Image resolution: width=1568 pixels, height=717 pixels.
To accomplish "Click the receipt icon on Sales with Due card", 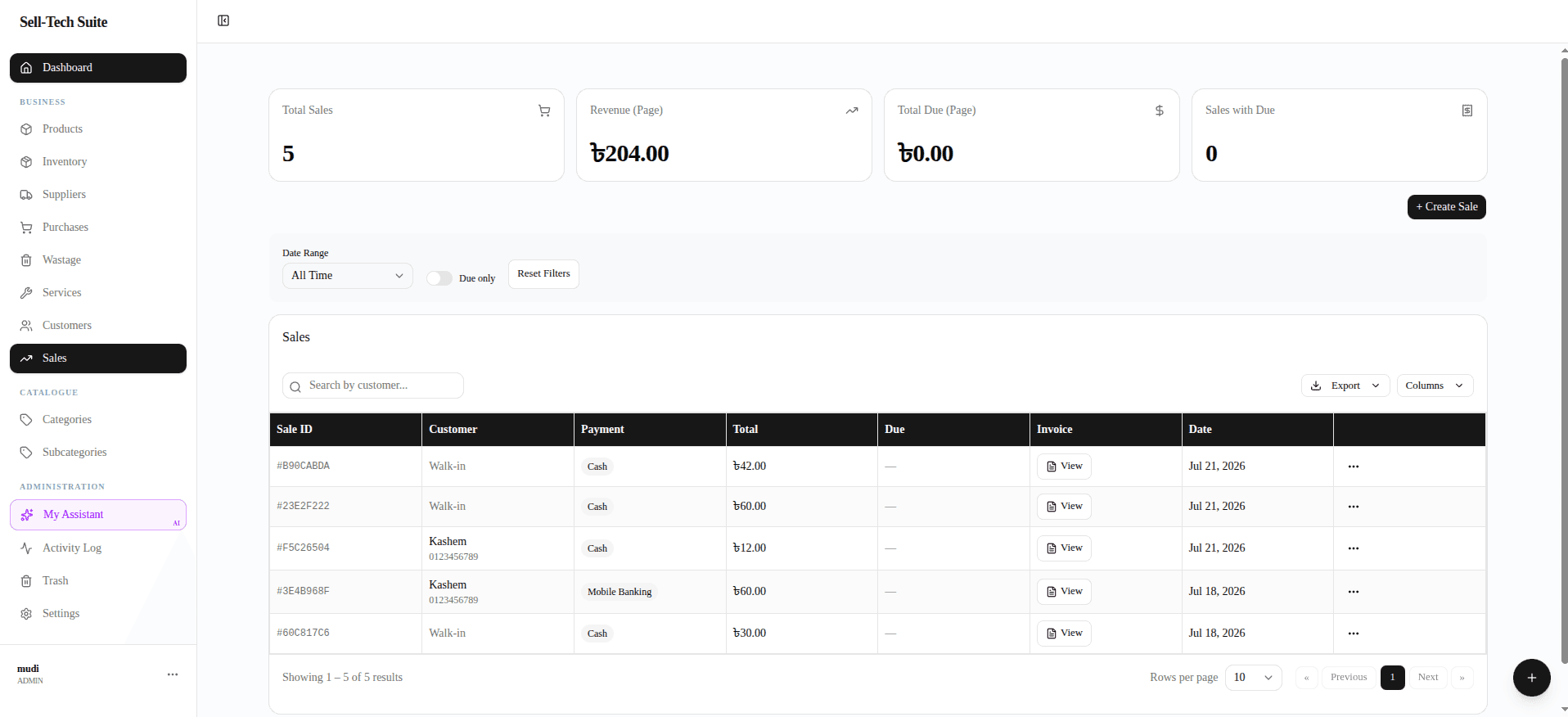I will click(x=1467, y=110).
